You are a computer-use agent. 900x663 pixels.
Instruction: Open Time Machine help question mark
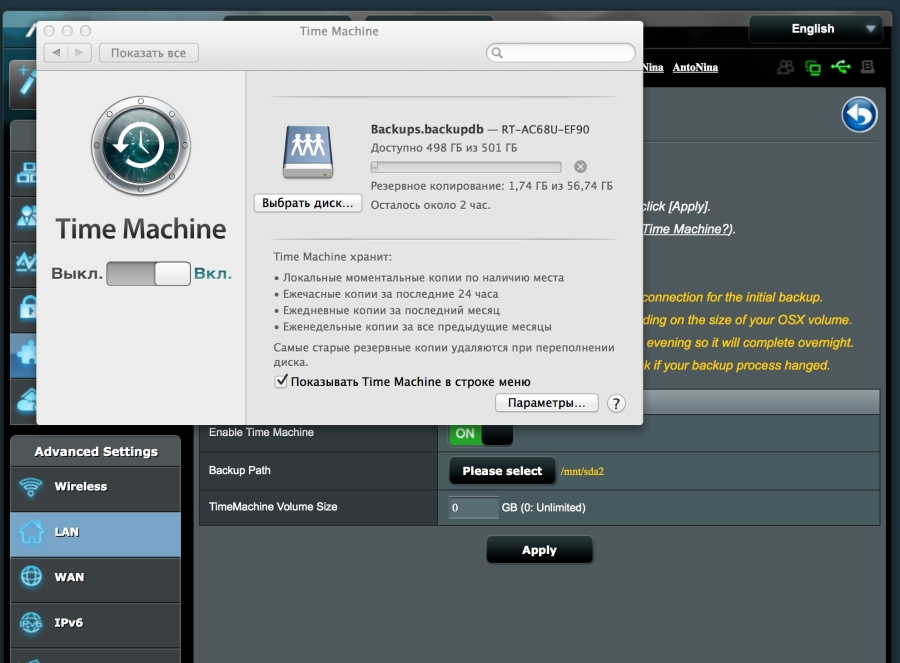coord(616,404)
